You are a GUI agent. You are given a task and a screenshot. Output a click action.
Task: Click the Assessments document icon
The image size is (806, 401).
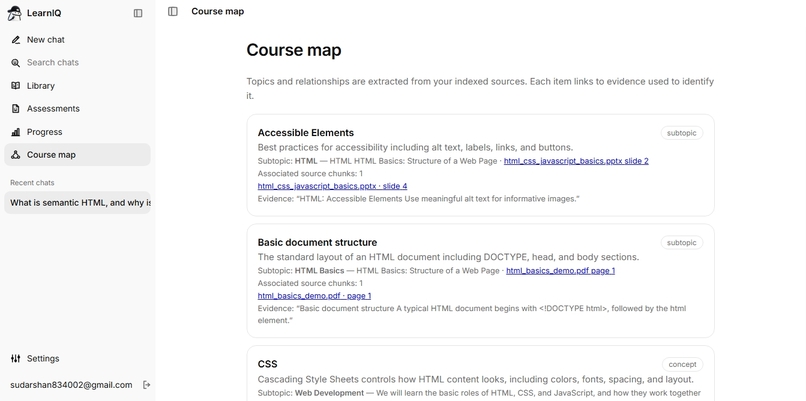pos(16,108)
